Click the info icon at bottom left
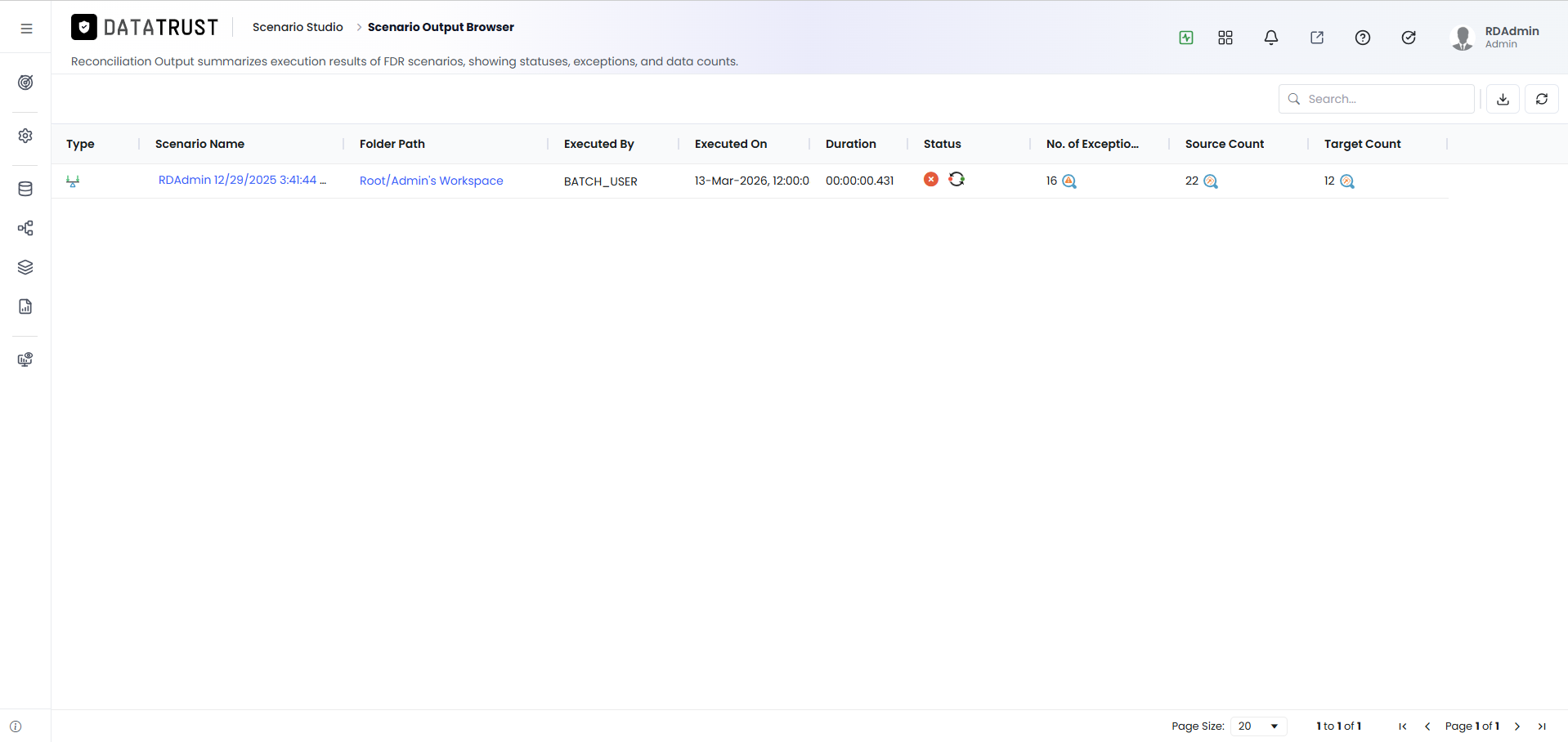The image size is (1568, 742). 16,726
